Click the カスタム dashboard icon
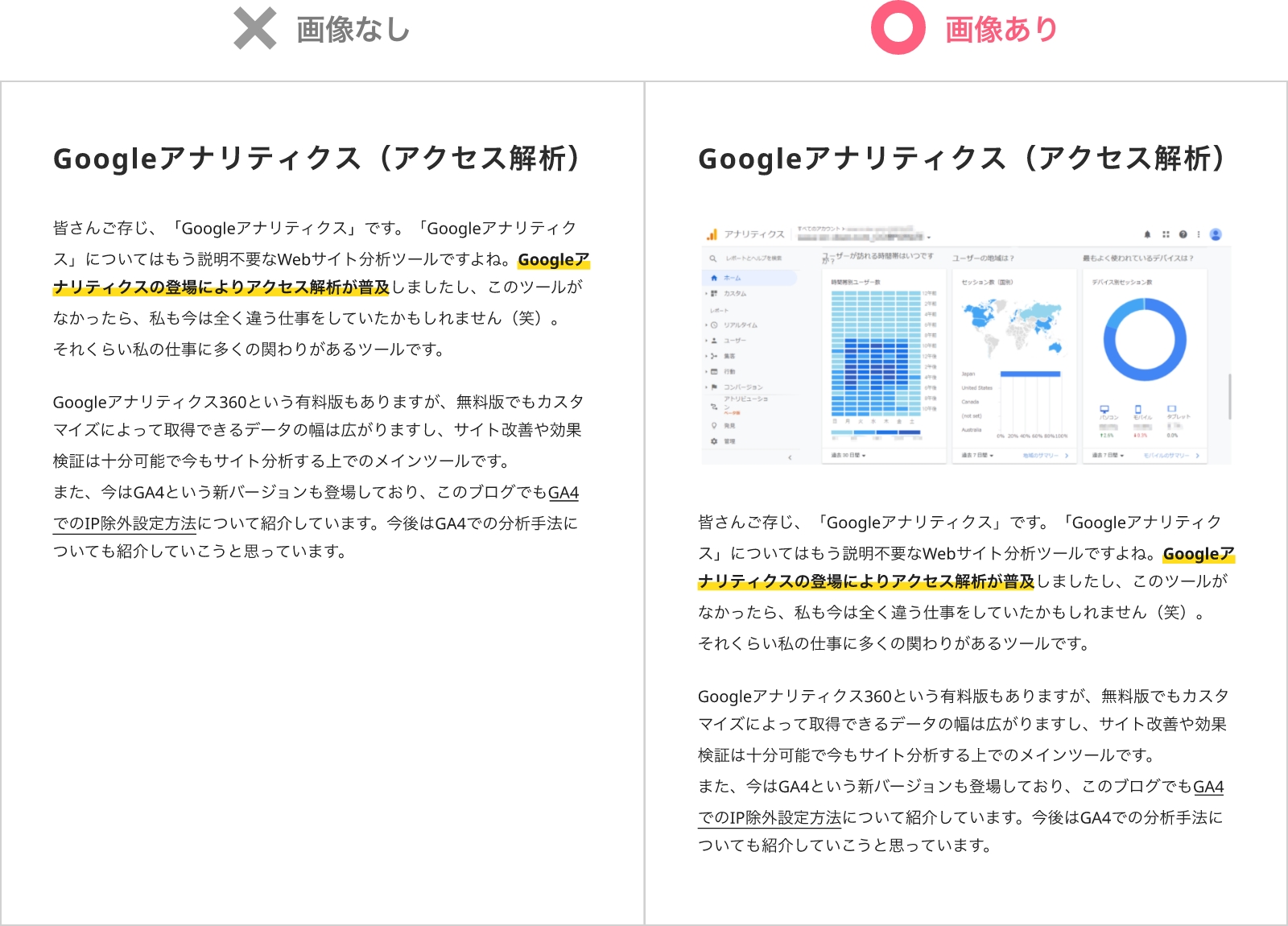The height and width of the screenshot is (926, 1288). (x=714, y=293)
